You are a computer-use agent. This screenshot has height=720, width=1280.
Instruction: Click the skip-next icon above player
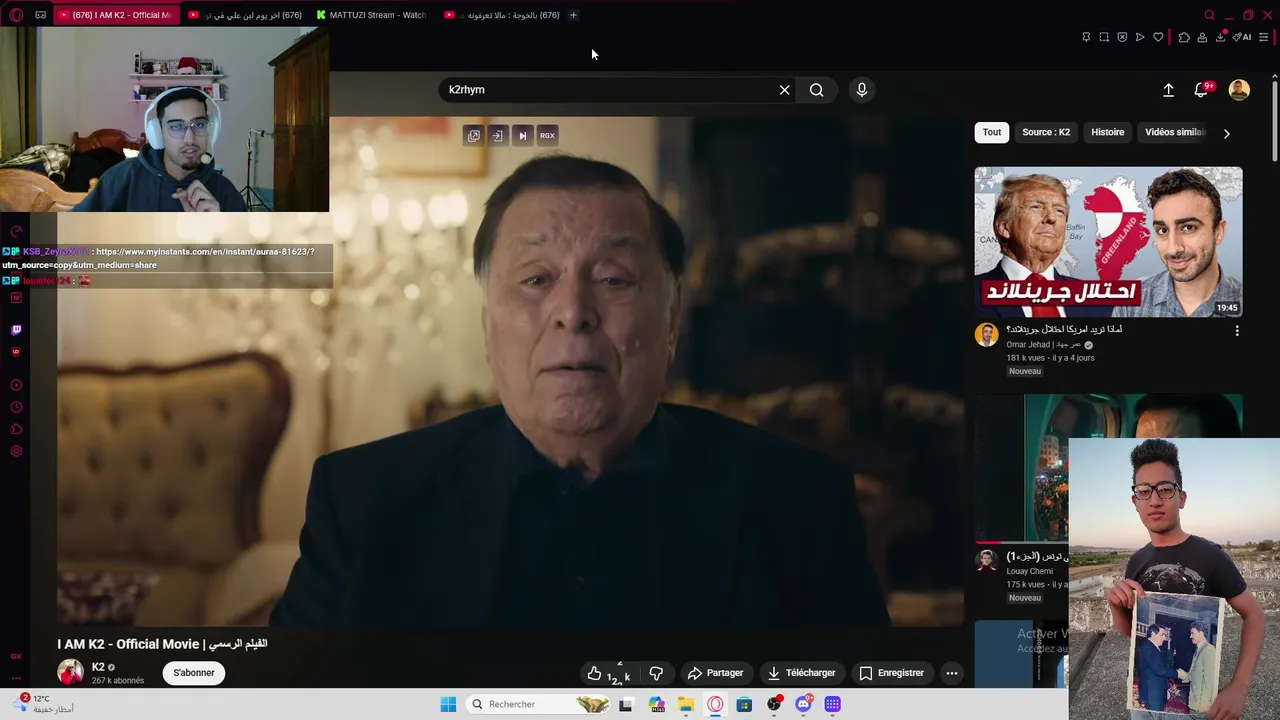pyautogui.click(x=522, y=136)
